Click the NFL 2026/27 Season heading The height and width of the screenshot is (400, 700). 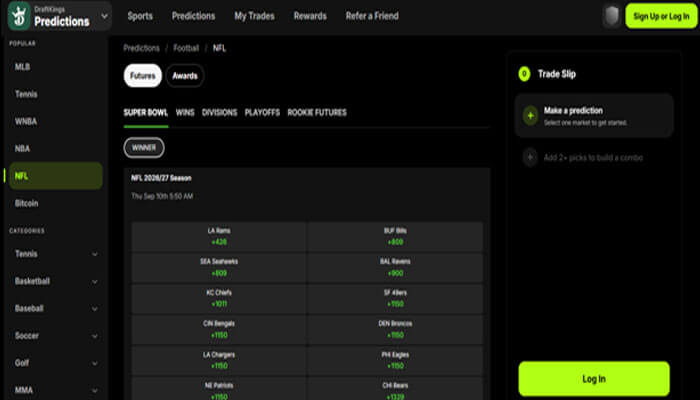click(161, 178)
